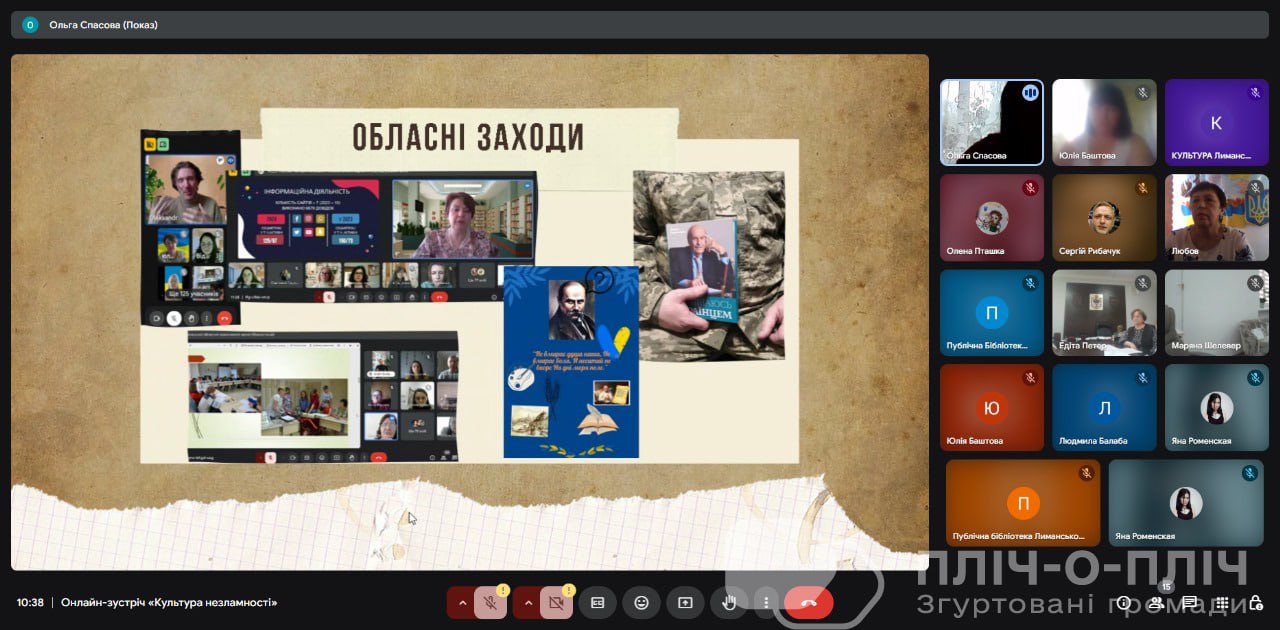1280x630 pixels.
Task: Toggle the muted microphone button
Action: pos(490,603)
